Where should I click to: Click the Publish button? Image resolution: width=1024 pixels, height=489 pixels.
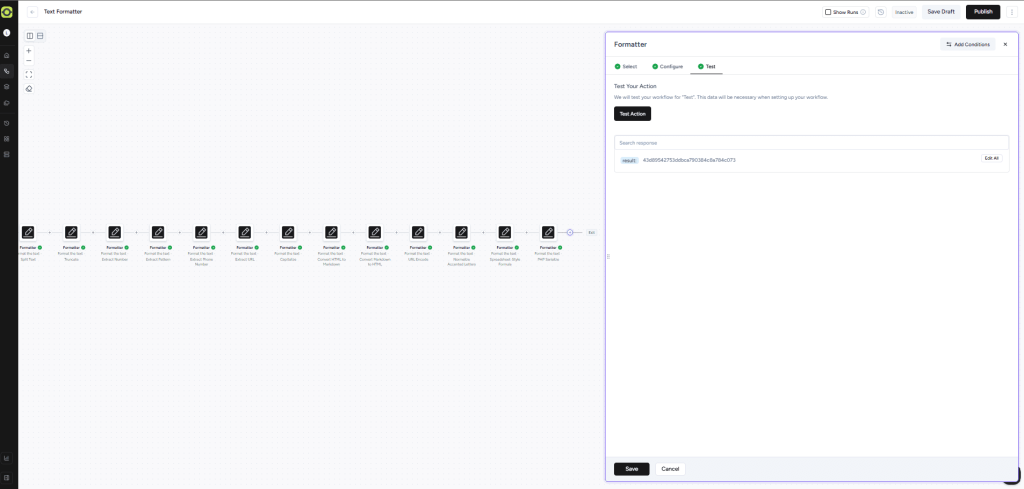(x=982, y=12)
